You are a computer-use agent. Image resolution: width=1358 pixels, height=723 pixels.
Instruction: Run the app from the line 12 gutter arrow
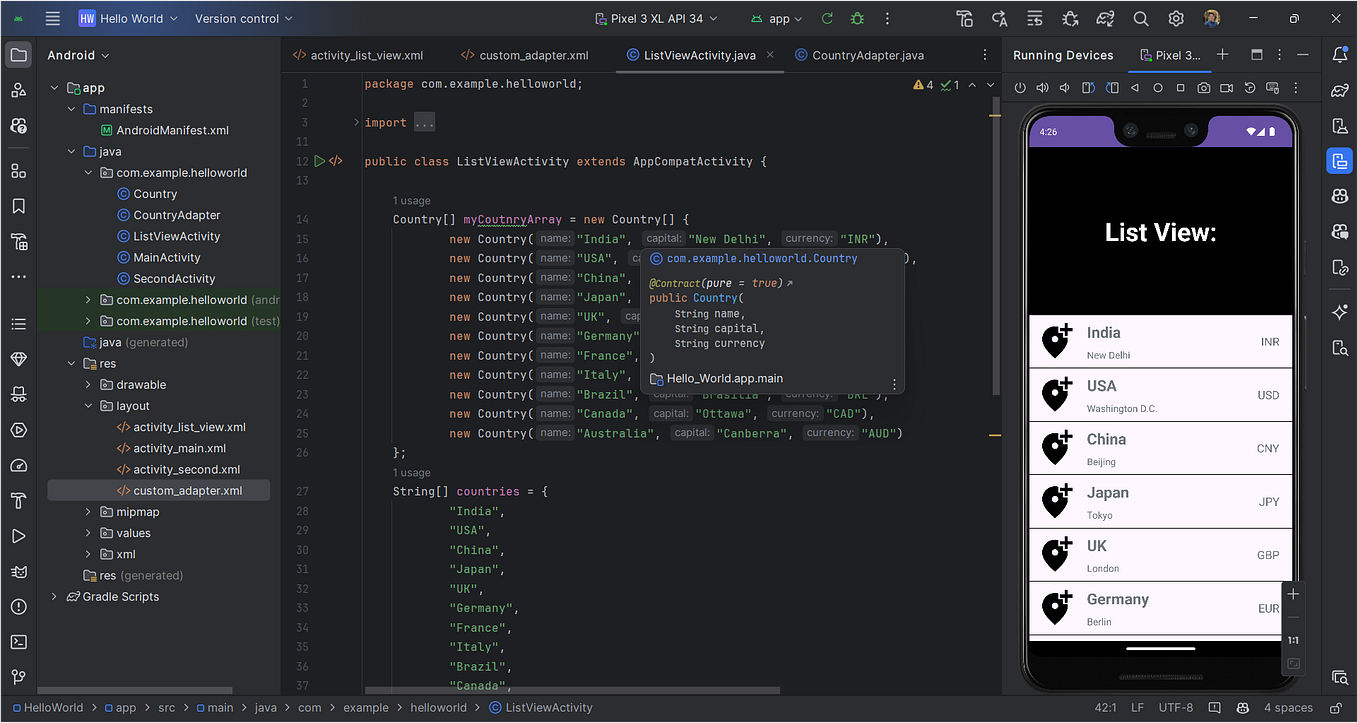click(x=320, y=160)
